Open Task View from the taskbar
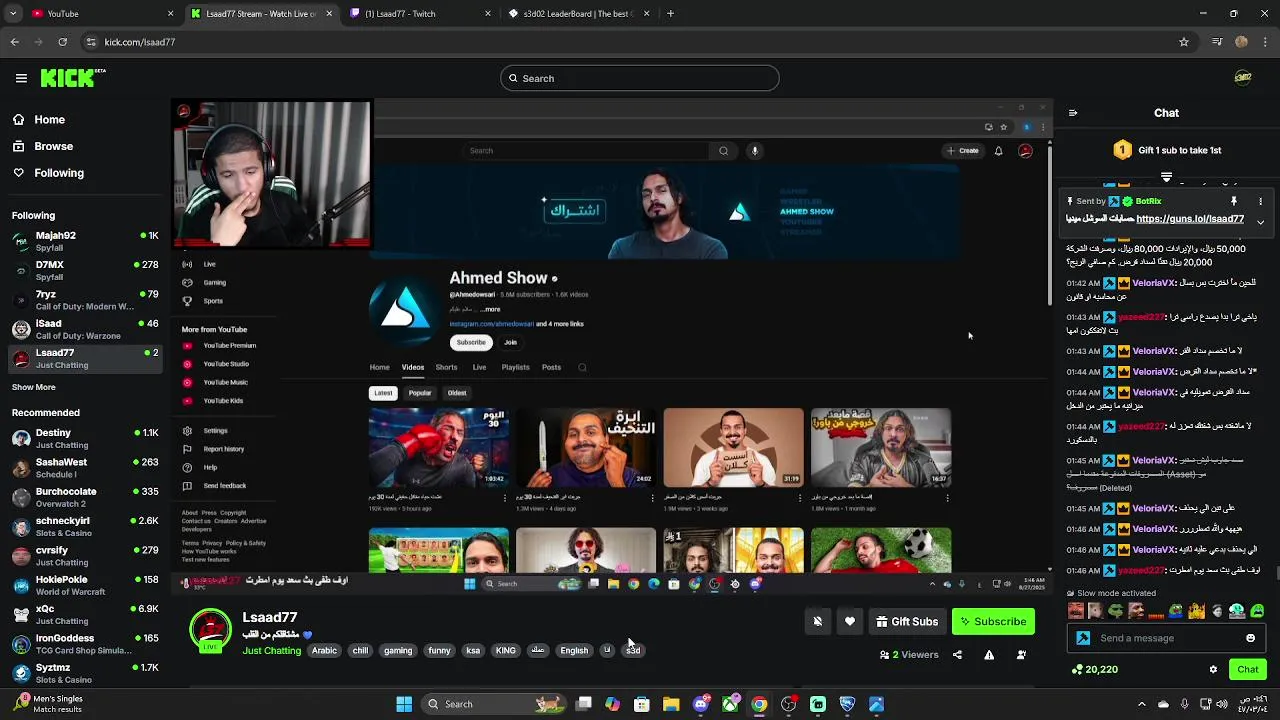 coord(583,704)
